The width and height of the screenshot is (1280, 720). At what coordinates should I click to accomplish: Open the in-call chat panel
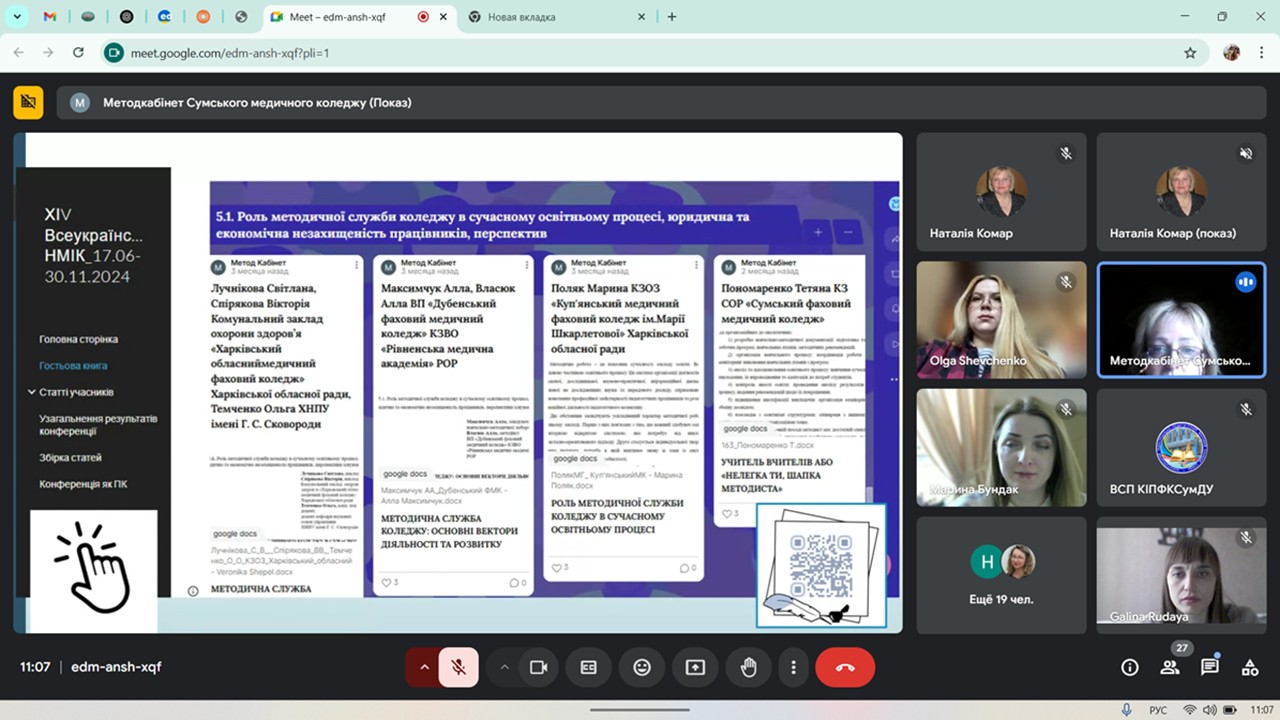tap(1210, 667)
